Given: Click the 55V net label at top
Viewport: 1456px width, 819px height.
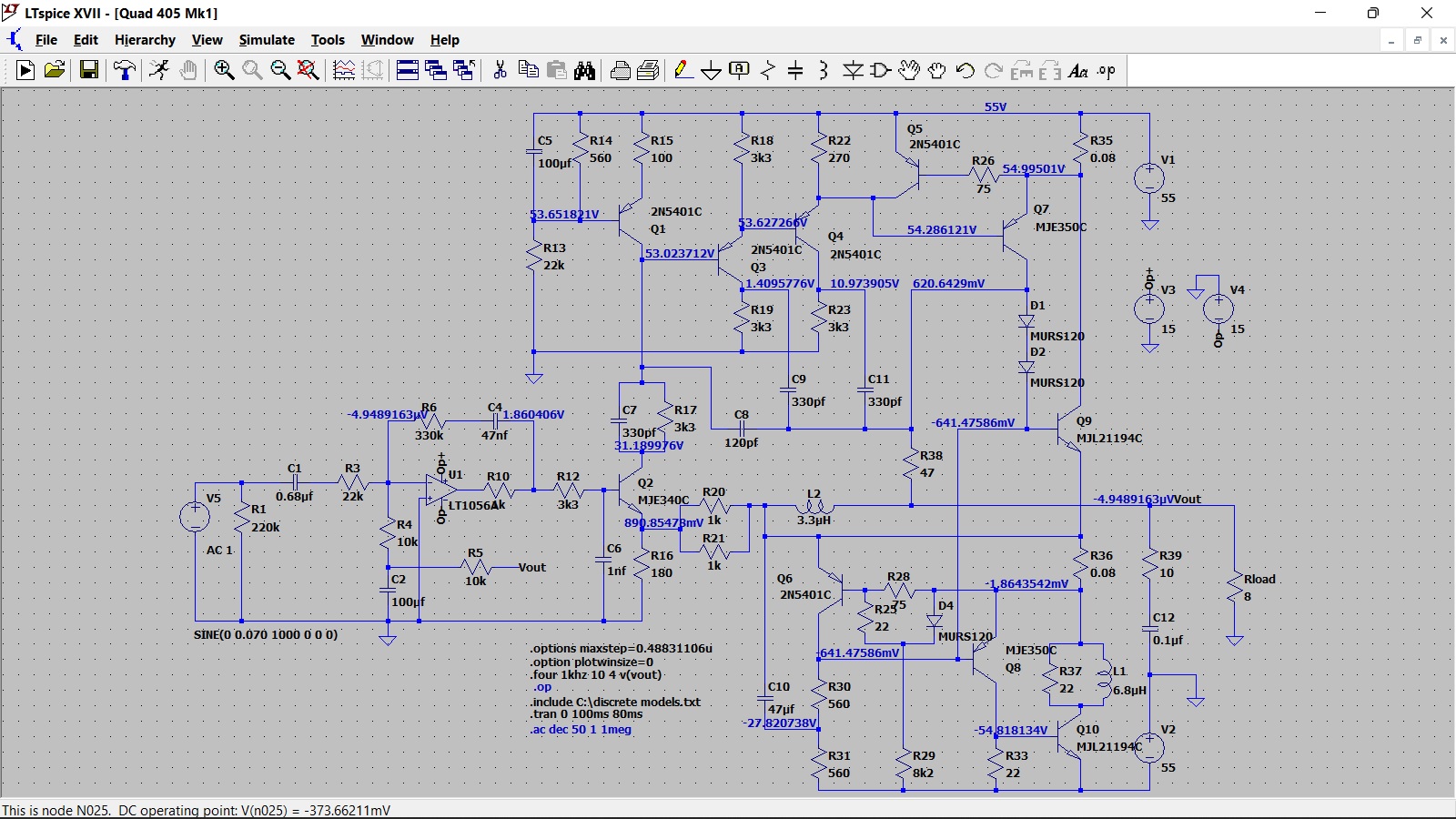Looking at the screenshot, I should pos(996,106).
